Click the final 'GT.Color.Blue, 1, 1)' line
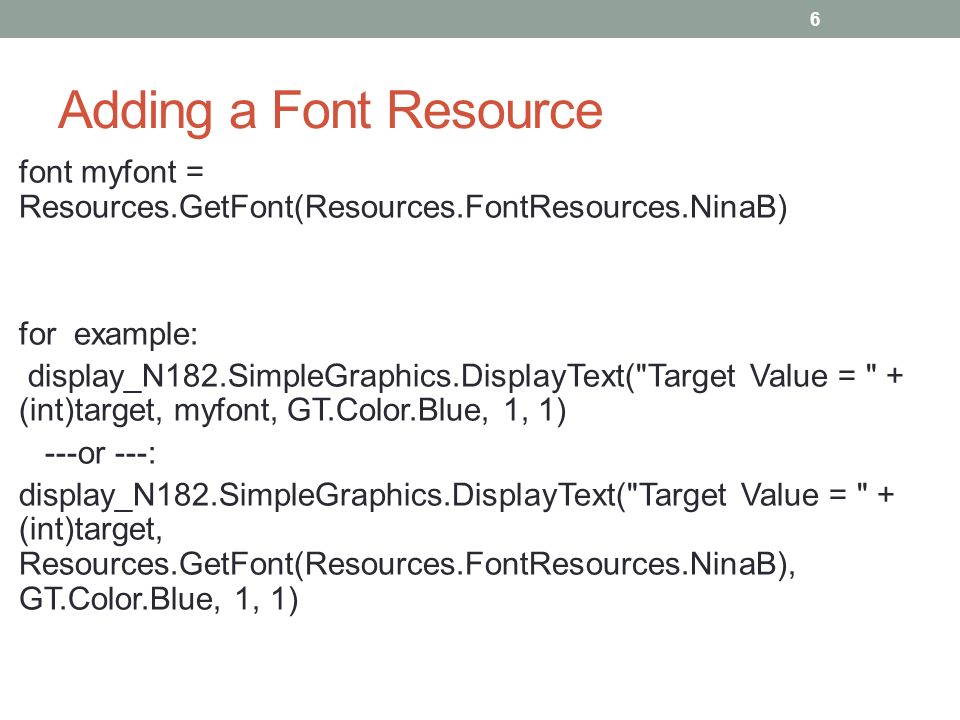The height and width of the screenshot is (720, 960). click(x=159, y=599)
